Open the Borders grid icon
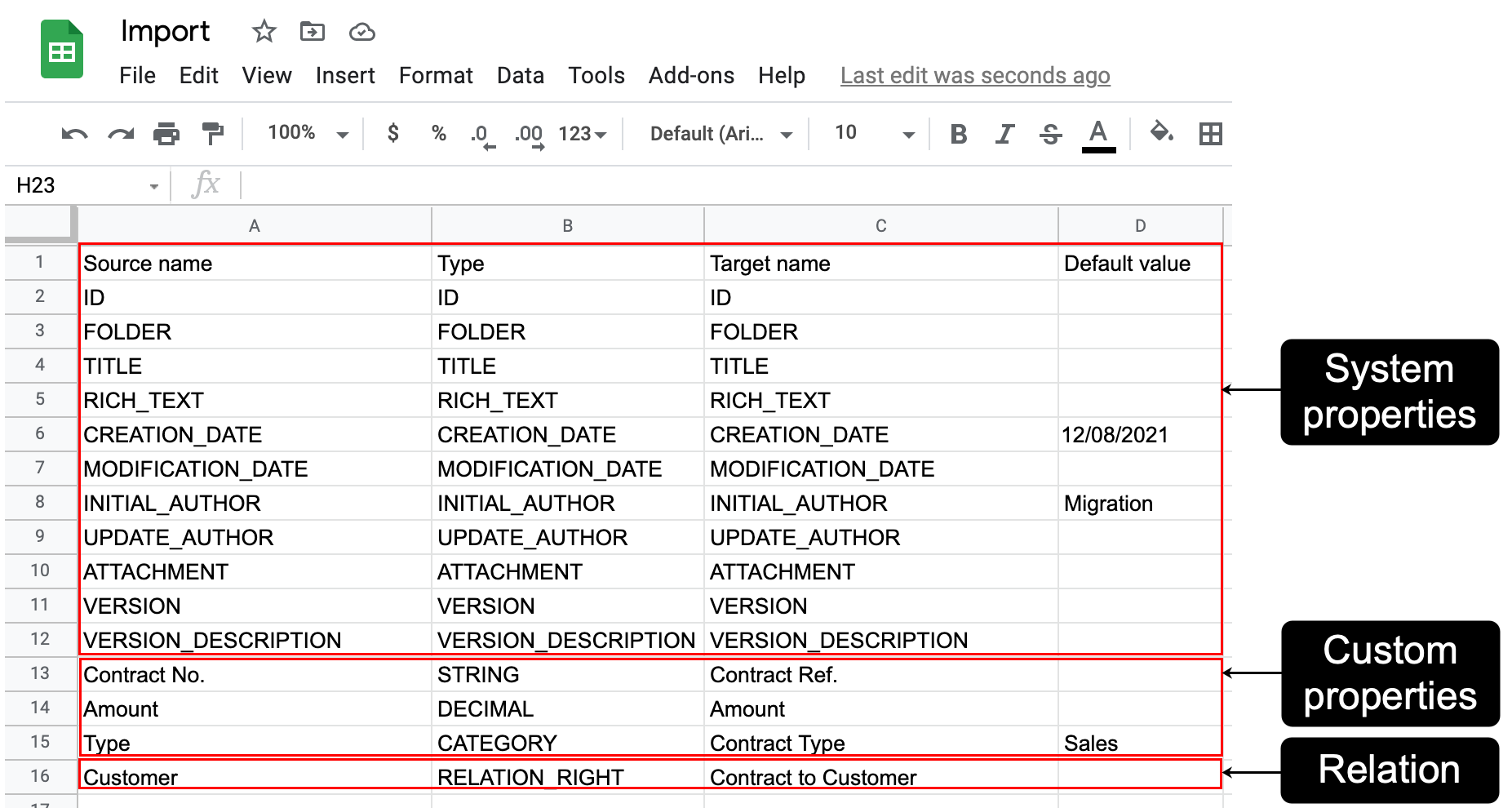1512x808 pixels. (x=1210, y=134)
